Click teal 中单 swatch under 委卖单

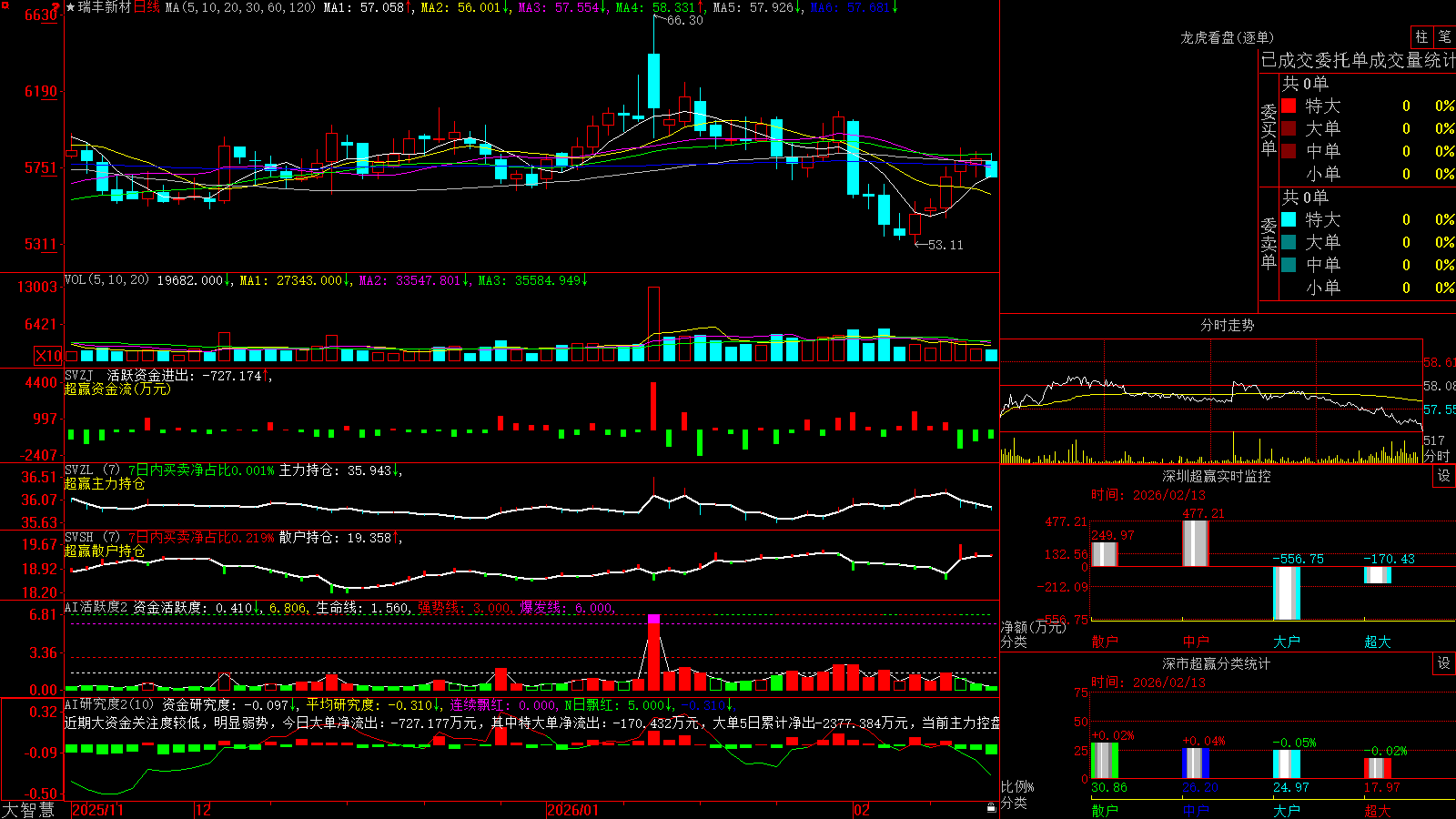[x=1289, y=265]
